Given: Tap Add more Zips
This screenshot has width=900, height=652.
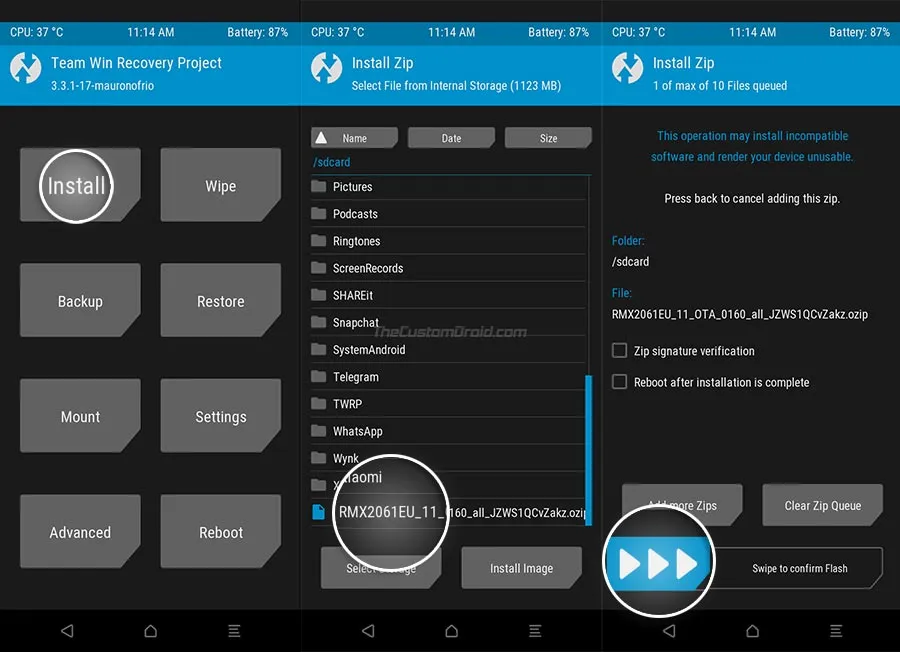Looking at the screenshot, I should [682, 505].
